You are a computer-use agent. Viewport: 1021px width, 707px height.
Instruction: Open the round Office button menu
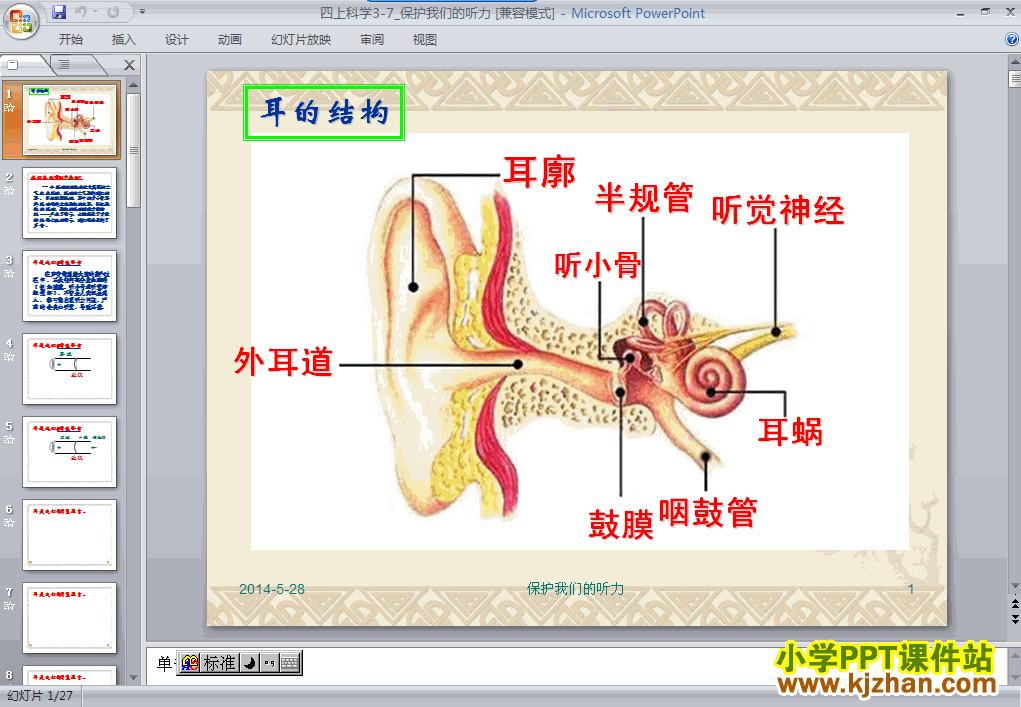click(x=21, y=21)
